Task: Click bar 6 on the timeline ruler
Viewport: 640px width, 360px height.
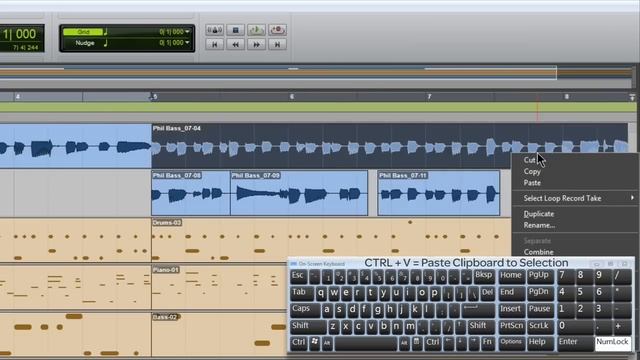Action: (291, 97)
